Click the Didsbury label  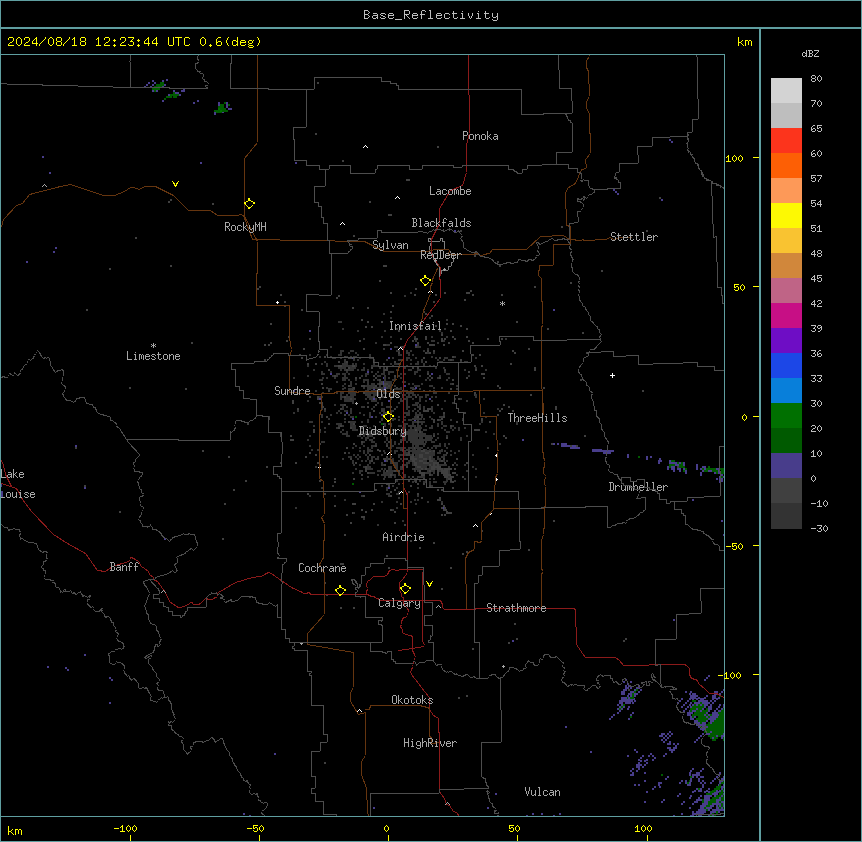(x=382, y=431)
